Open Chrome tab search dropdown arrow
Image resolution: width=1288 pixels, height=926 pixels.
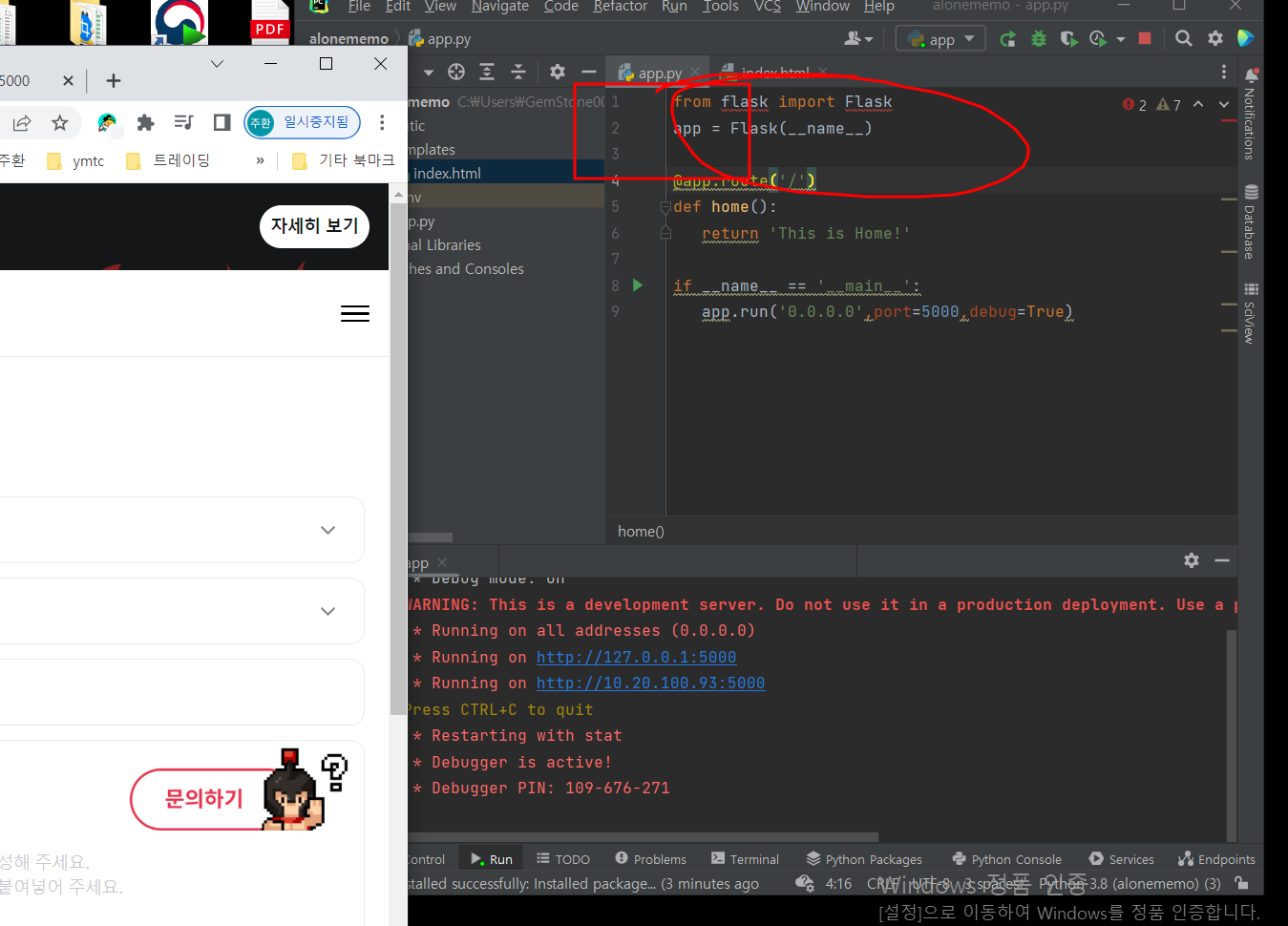tap(217, 64)
